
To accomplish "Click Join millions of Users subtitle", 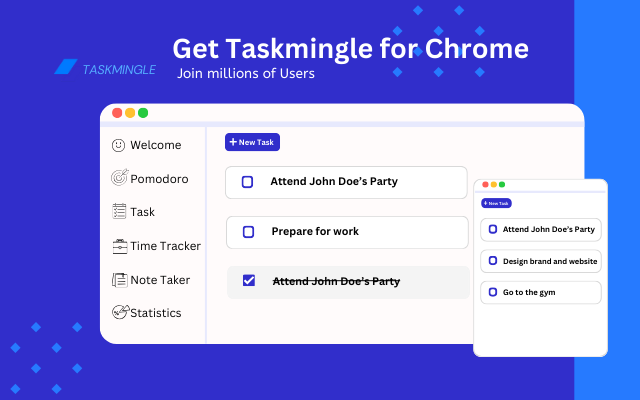I will (246, 73).
